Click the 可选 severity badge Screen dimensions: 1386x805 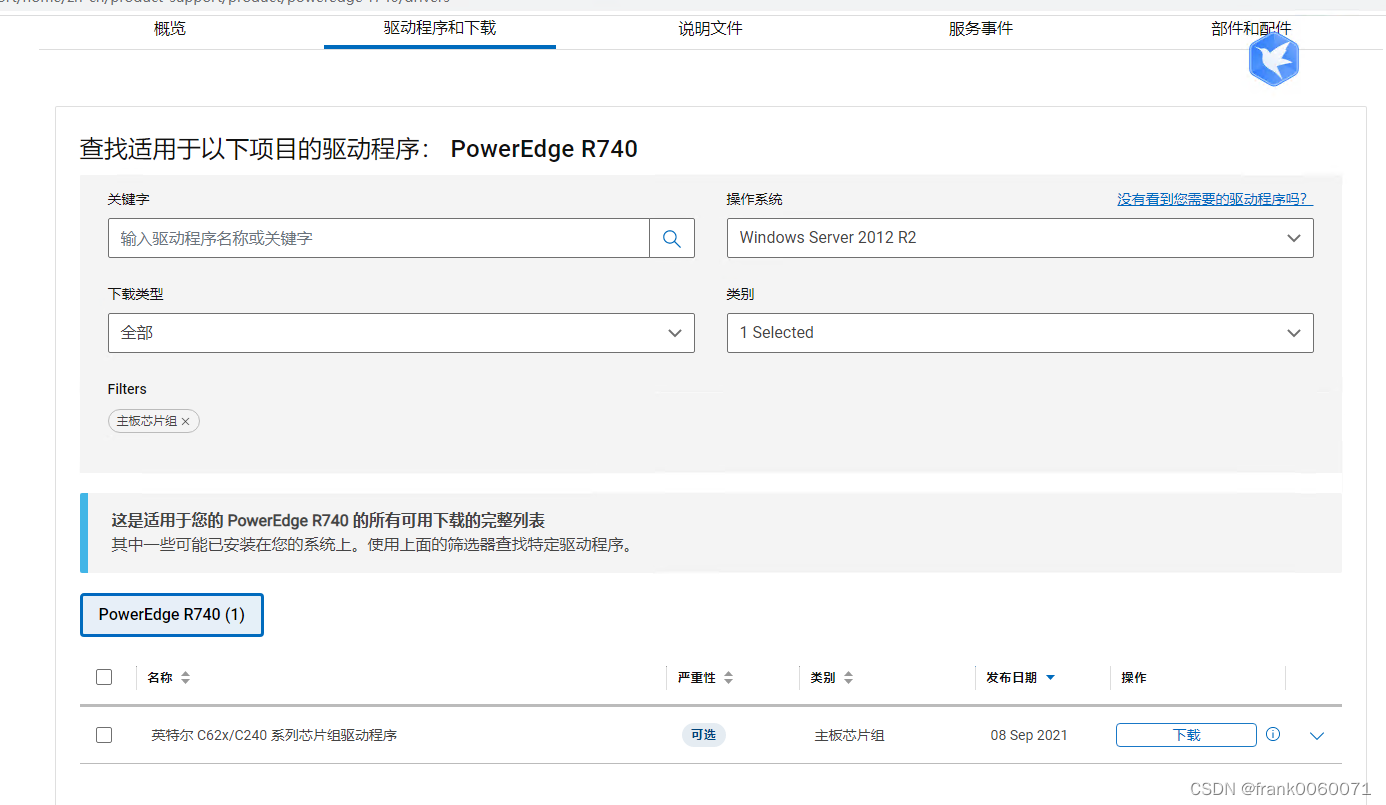point(703,735)
